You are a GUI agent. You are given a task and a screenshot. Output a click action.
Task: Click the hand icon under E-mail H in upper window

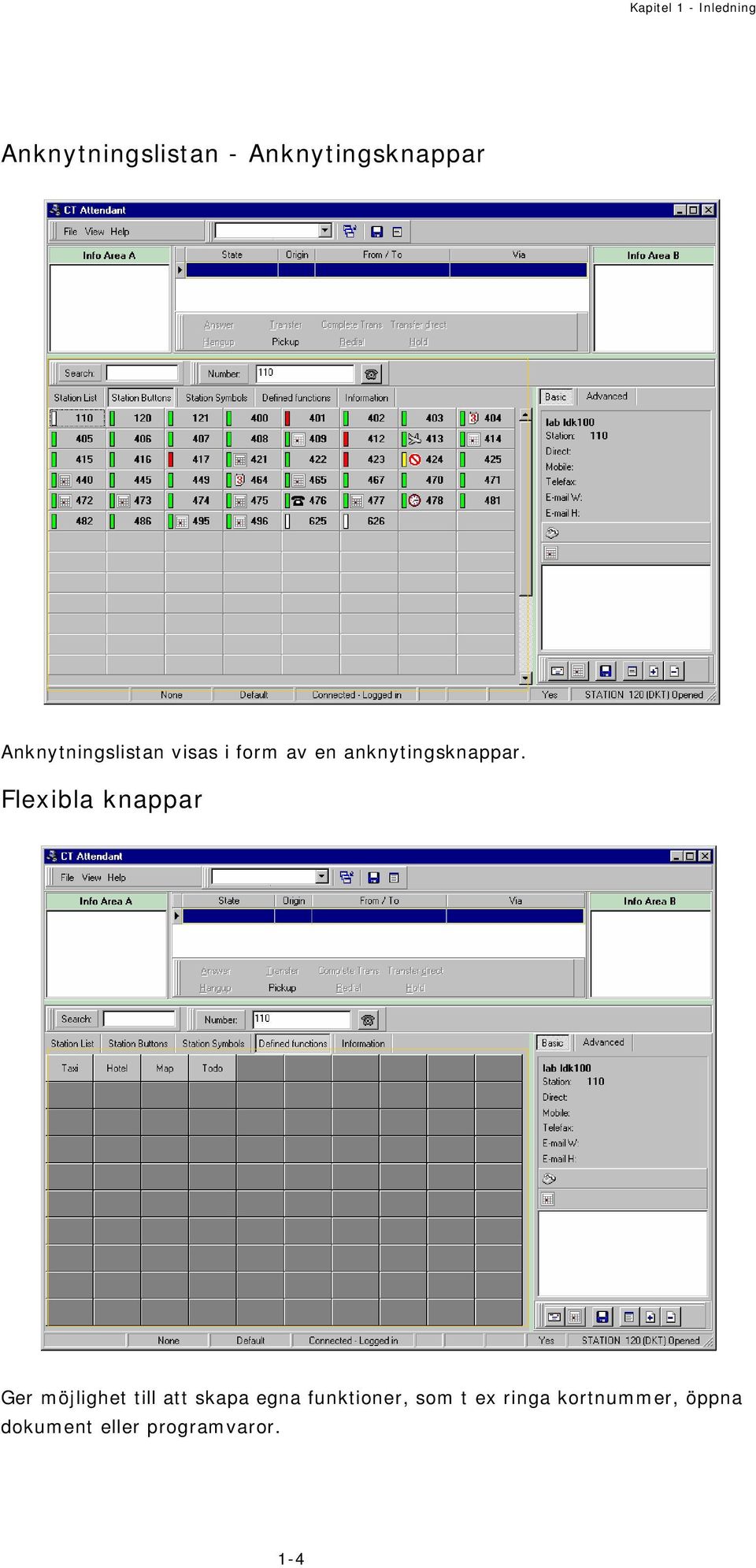click(x=552, y=533)
